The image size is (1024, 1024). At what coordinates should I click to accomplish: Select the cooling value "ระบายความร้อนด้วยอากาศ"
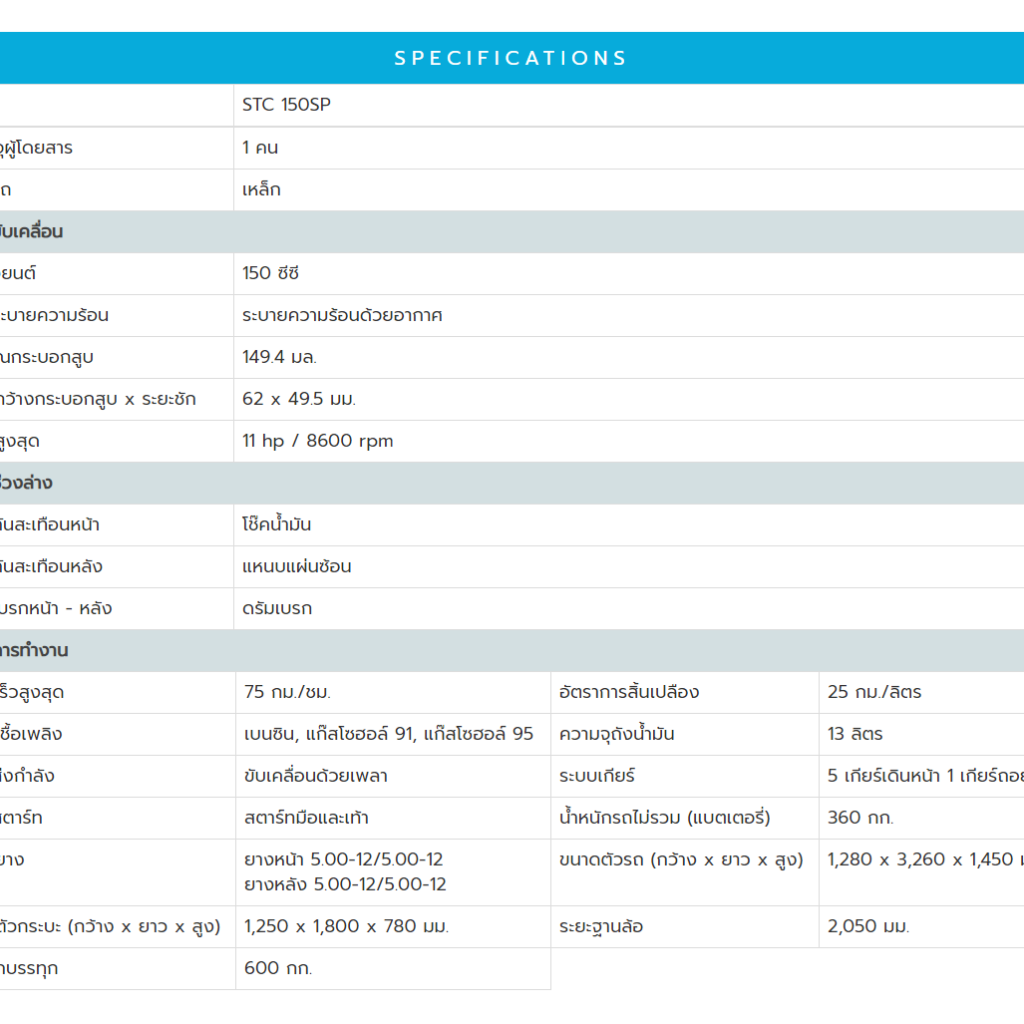coord(342,315)
